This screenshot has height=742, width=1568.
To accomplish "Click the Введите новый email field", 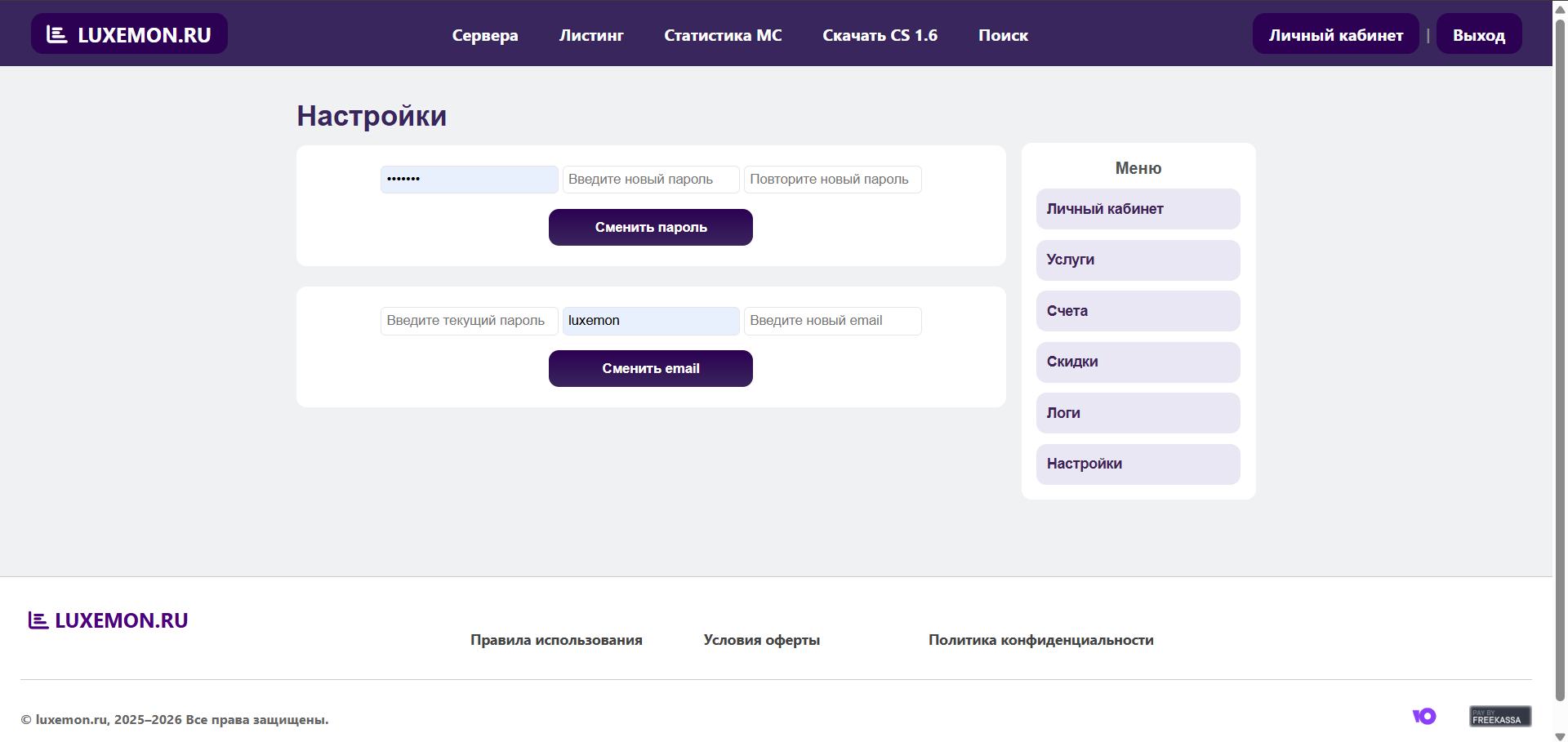I will coord(831,321).
